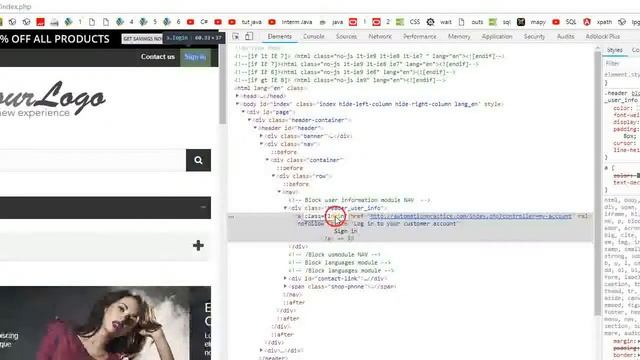
Task: Switch to the Sources tab
Action: (x=346, y=37)
